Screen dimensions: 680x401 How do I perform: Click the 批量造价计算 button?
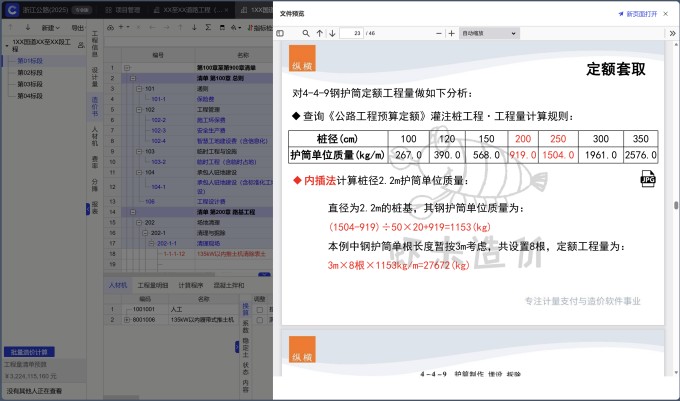click(28, 352)
